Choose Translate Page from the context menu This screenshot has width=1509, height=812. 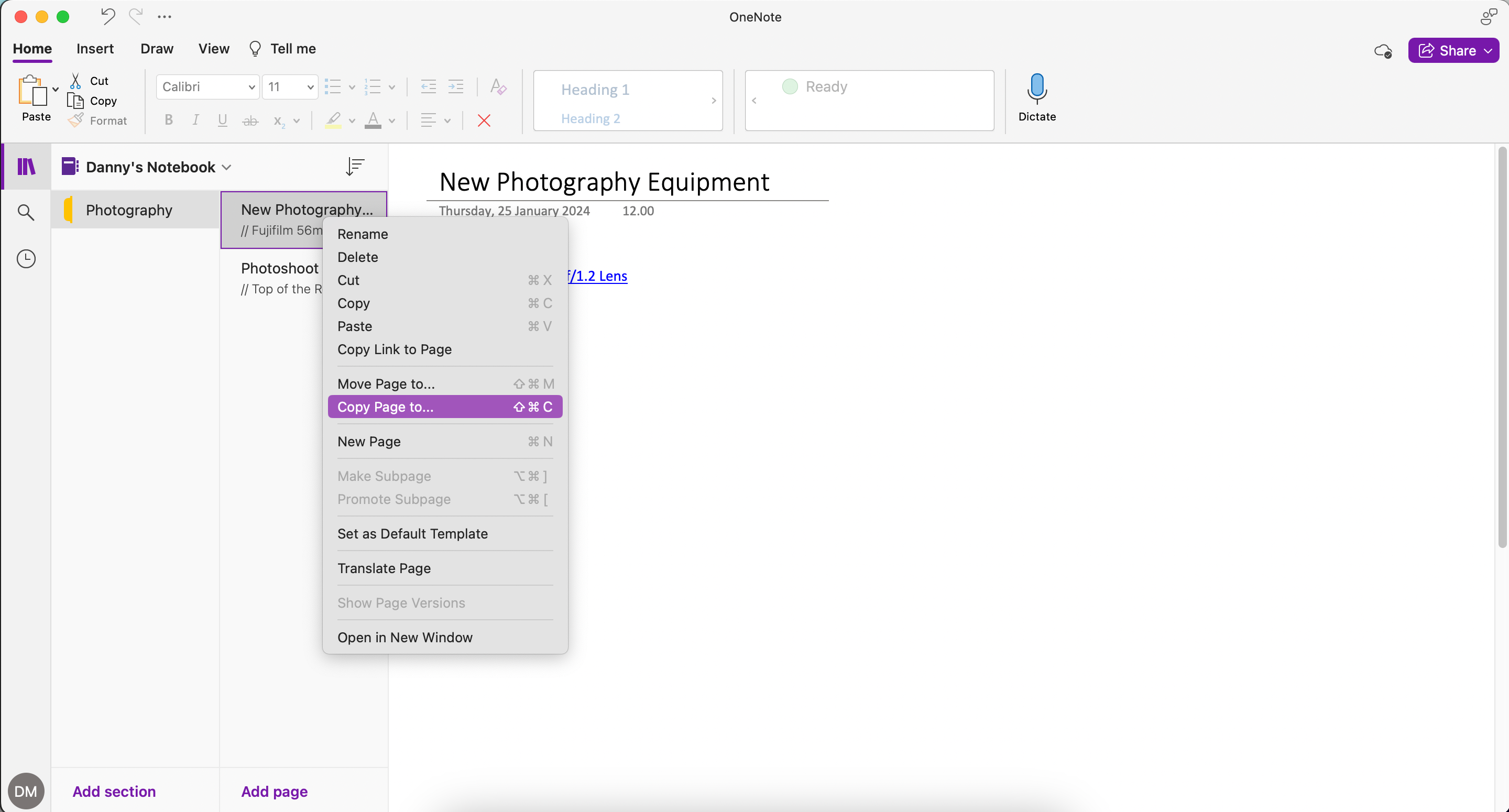click(x=384, y=568)
